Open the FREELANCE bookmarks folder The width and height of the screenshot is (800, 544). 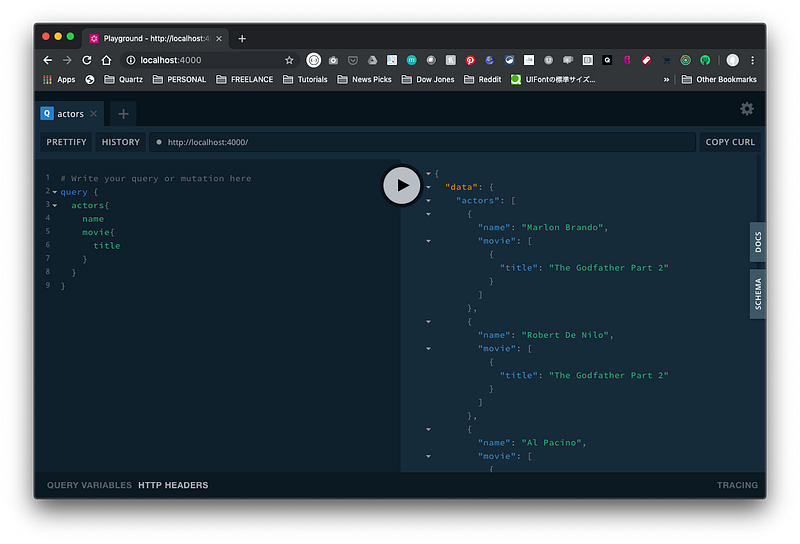(244, 80)
